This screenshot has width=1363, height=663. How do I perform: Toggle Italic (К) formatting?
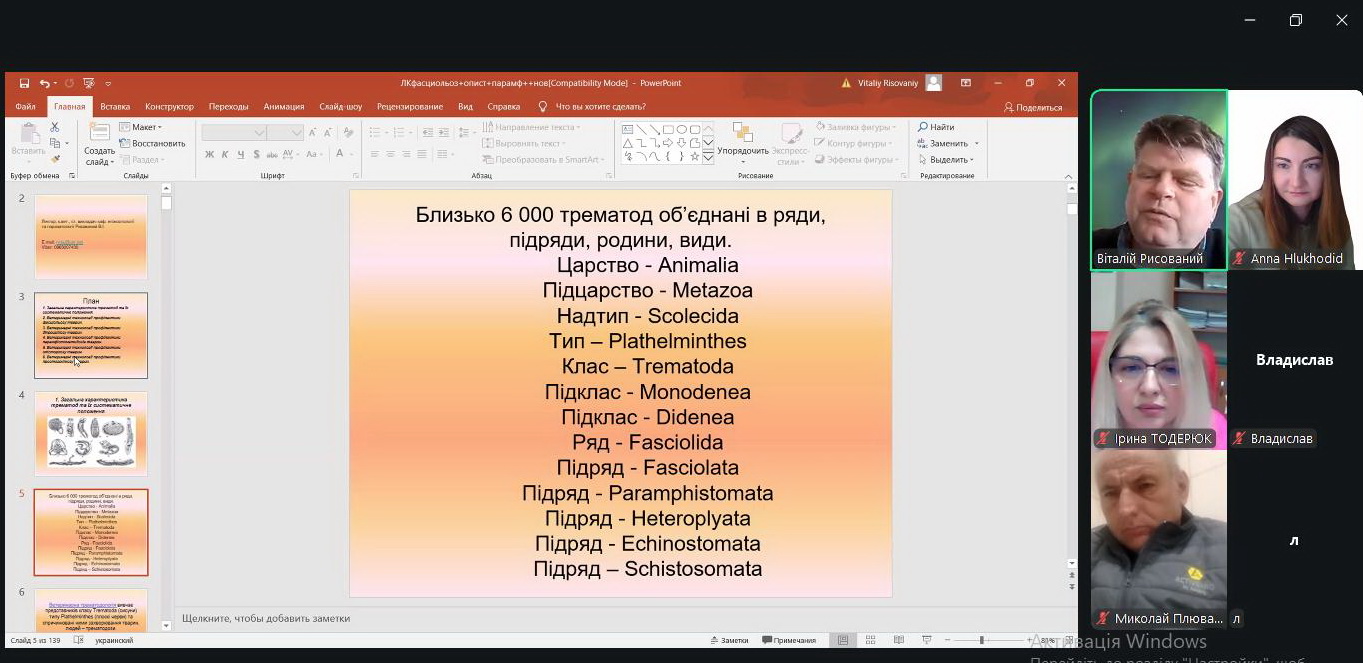[x=225, y=154]
